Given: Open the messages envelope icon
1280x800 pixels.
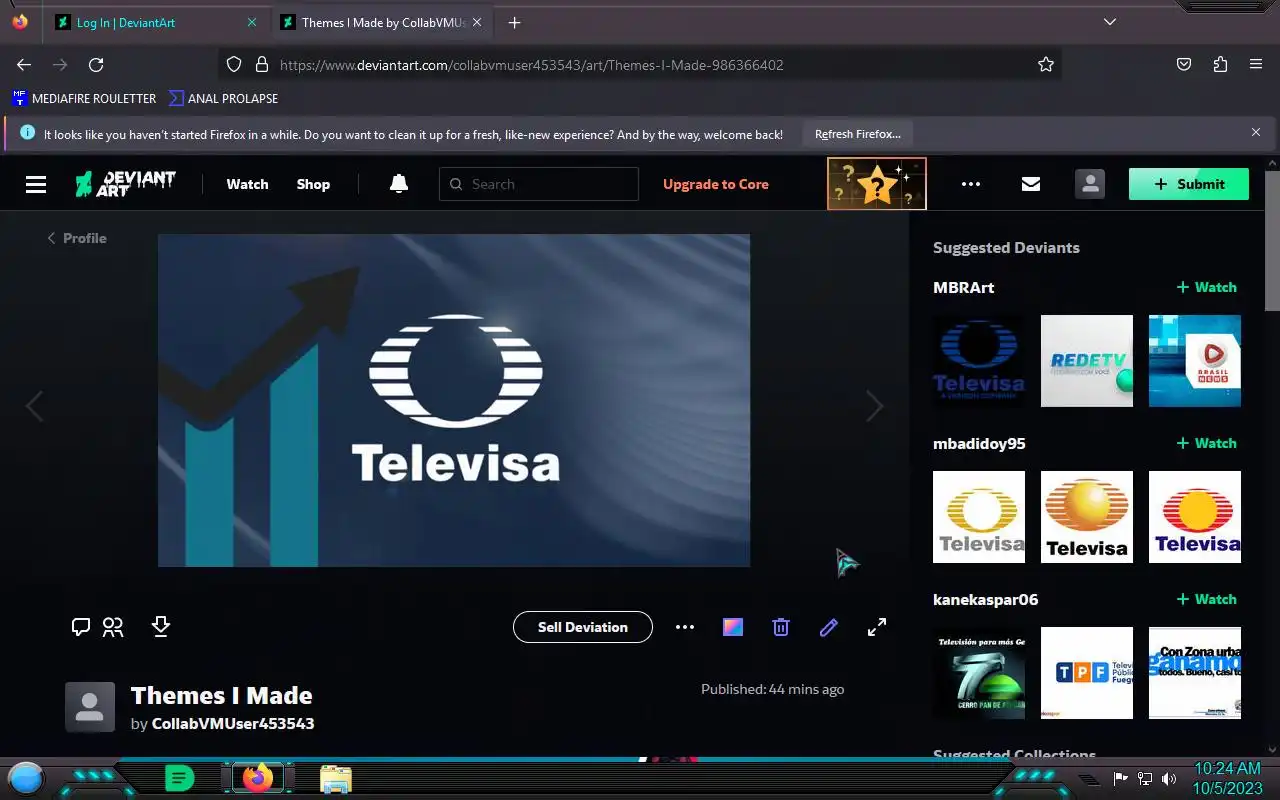Looking at the screenshot, I should click(x=1030, y=184).
